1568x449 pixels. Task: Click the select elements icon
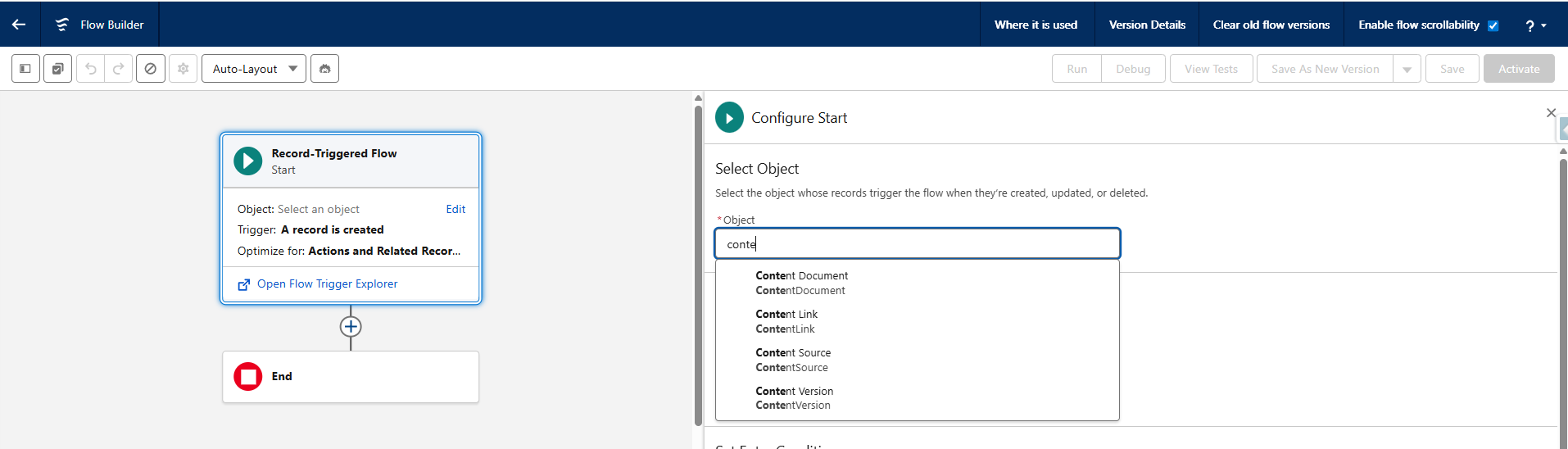click(57, 69)
